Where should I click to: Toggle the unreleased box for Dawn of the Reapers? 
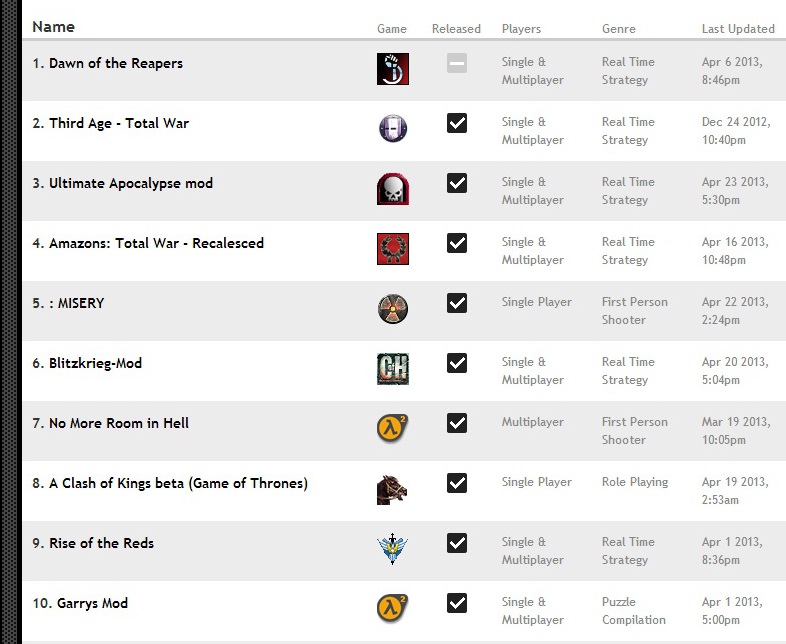pyautogui.click(x=457, y=63)
